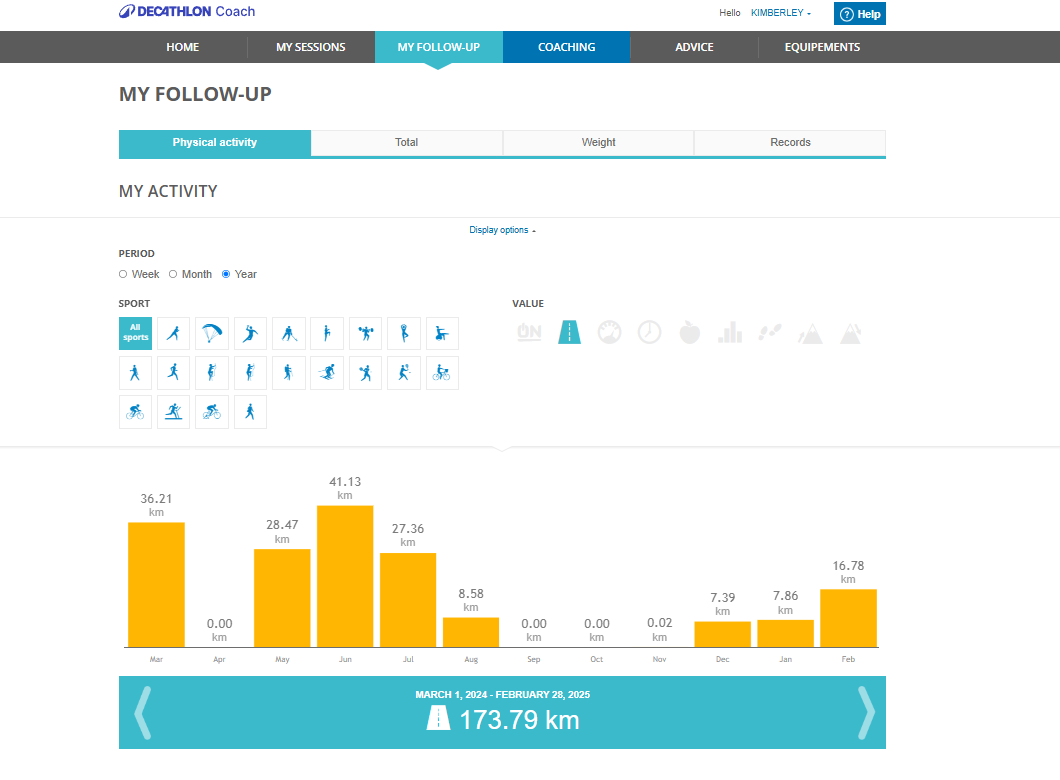Select the Month period radio button

coord(173,274)
